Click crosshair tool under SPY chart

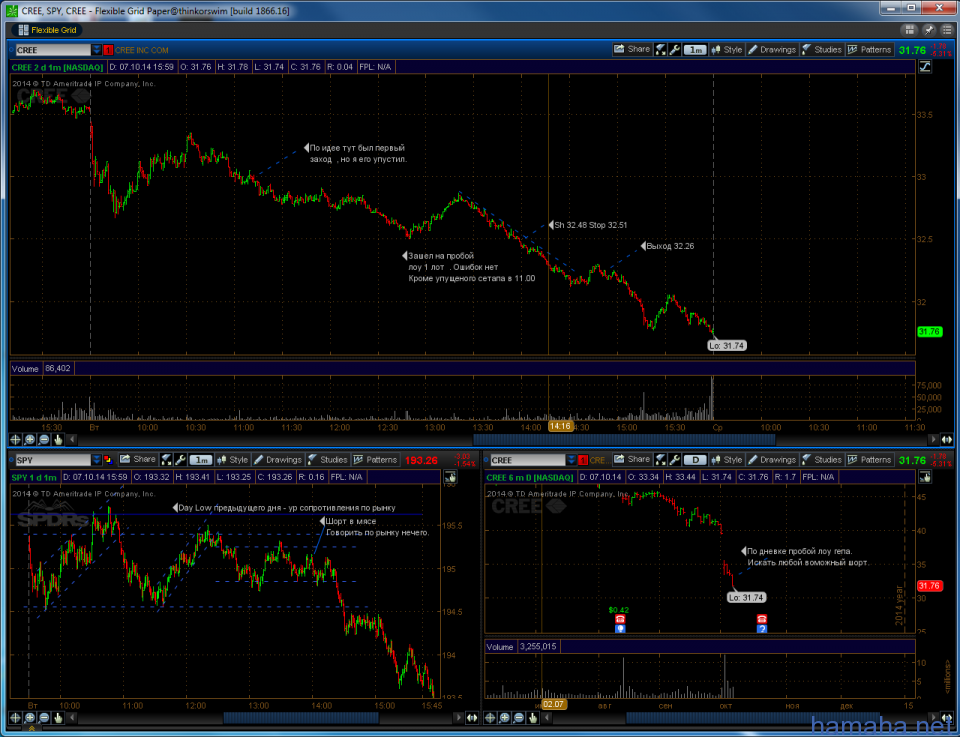(x=15, y=717)
